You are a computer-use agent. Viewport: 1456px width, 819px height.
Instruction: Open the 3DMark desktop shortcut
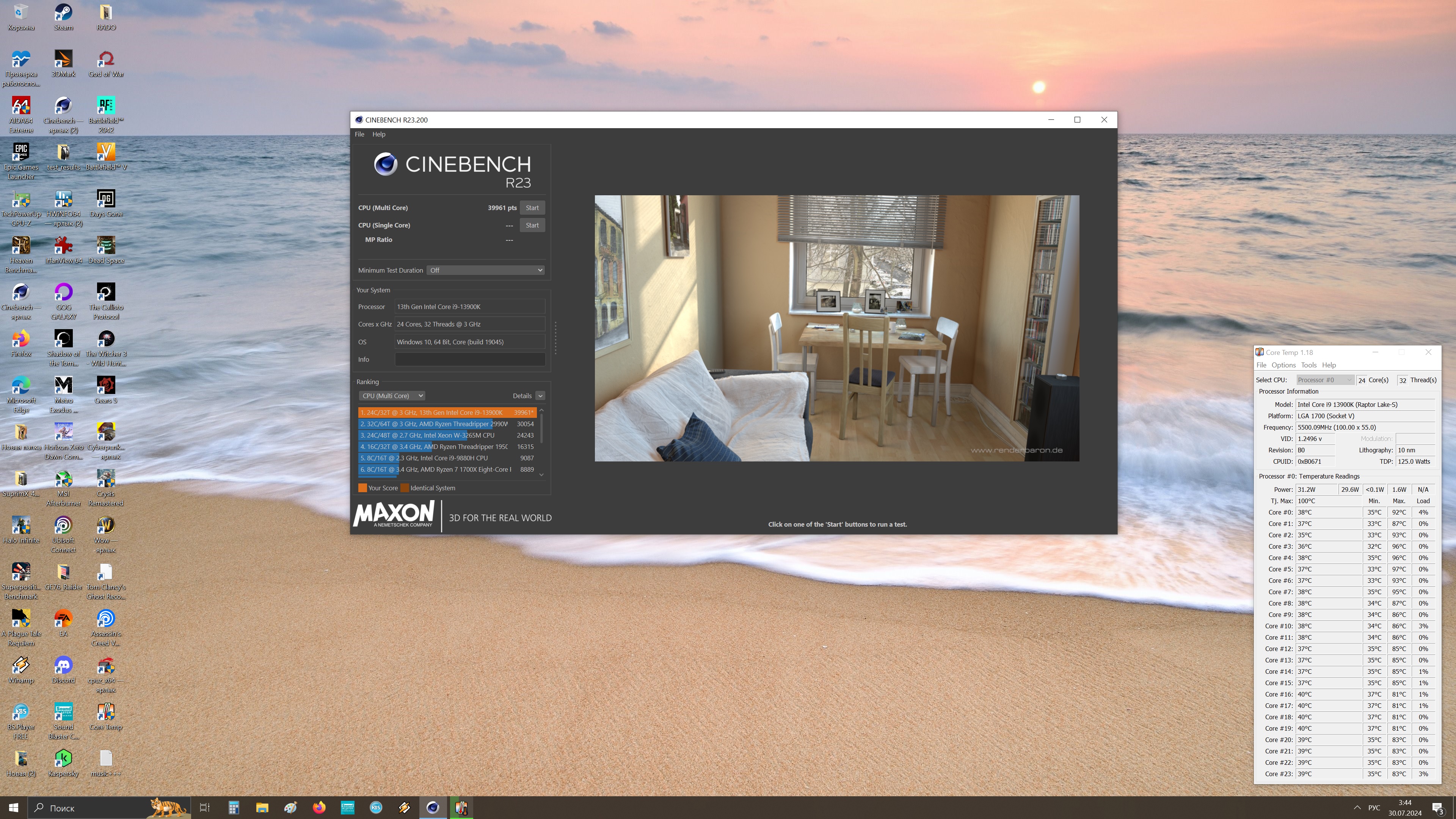63,60
